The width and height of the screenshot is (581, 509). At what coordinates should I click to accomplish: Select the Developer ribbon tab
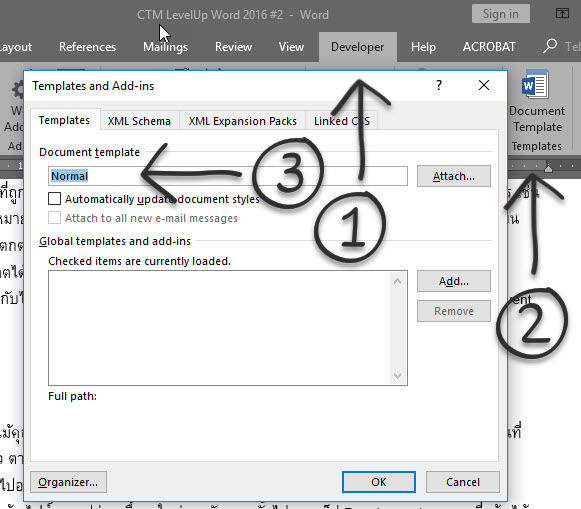click(358, 47)
